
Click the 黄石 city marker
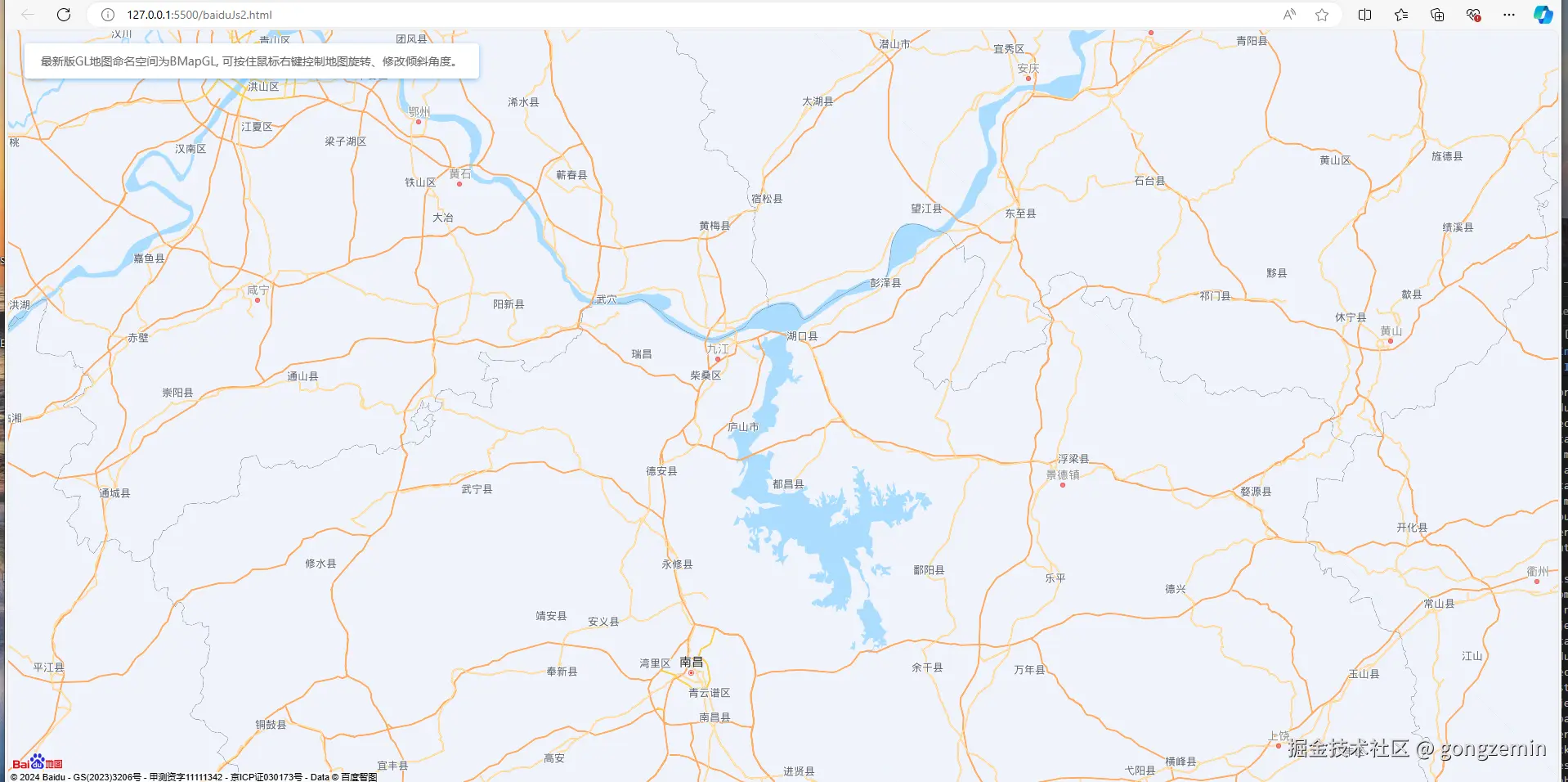click(x=459, y=184)
